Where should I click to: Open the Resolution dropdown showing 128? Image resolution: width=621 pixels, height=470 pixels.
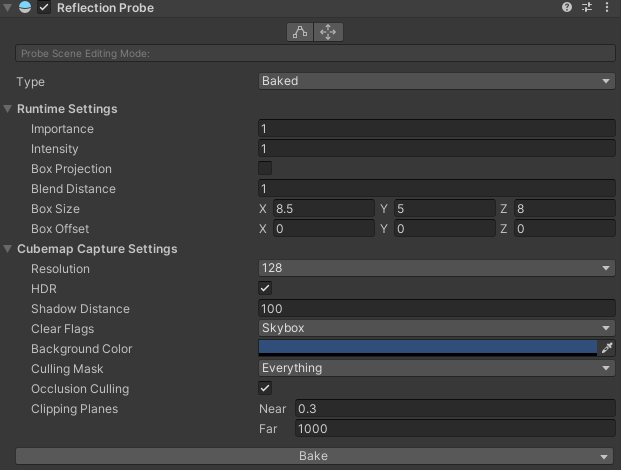[x=436, y=268]
